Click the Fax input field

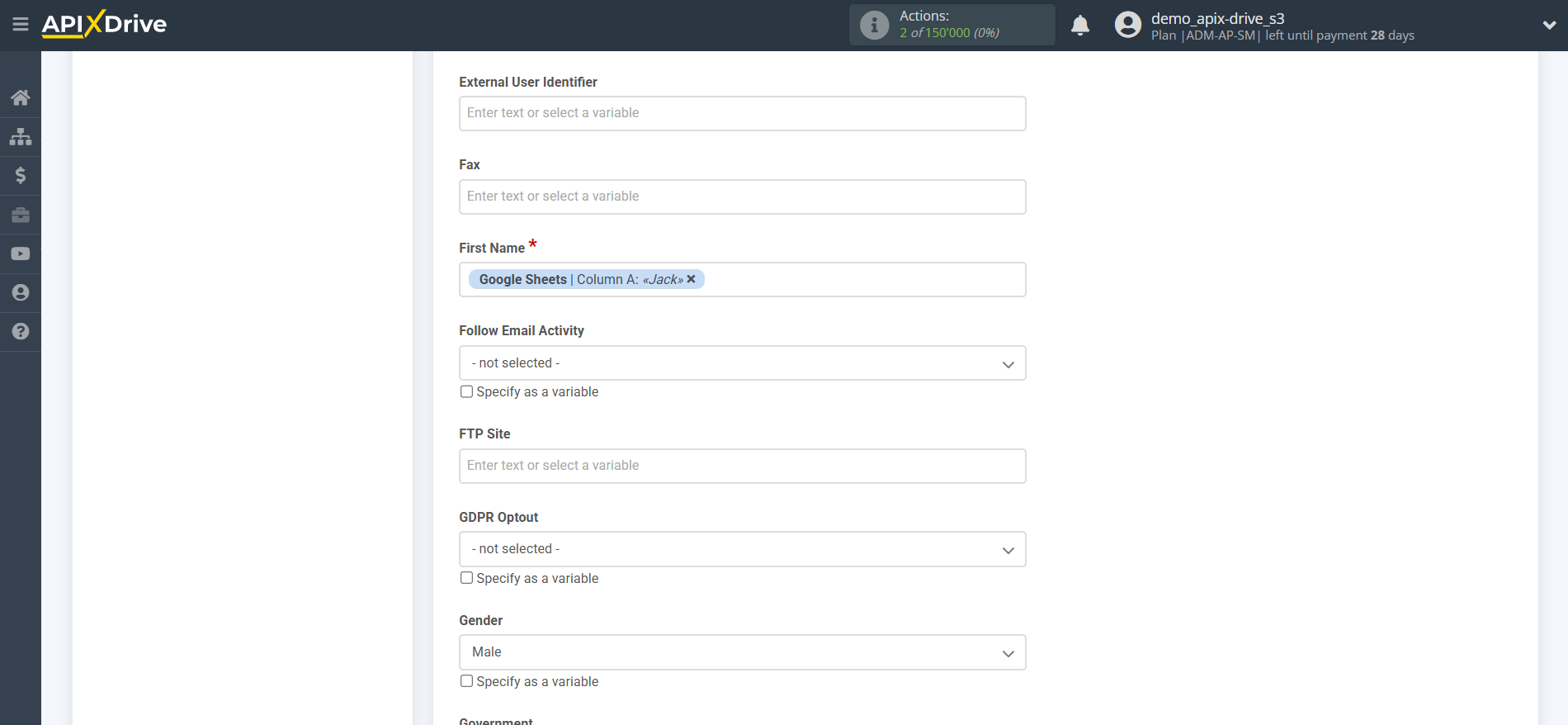[x=742, y=197]
